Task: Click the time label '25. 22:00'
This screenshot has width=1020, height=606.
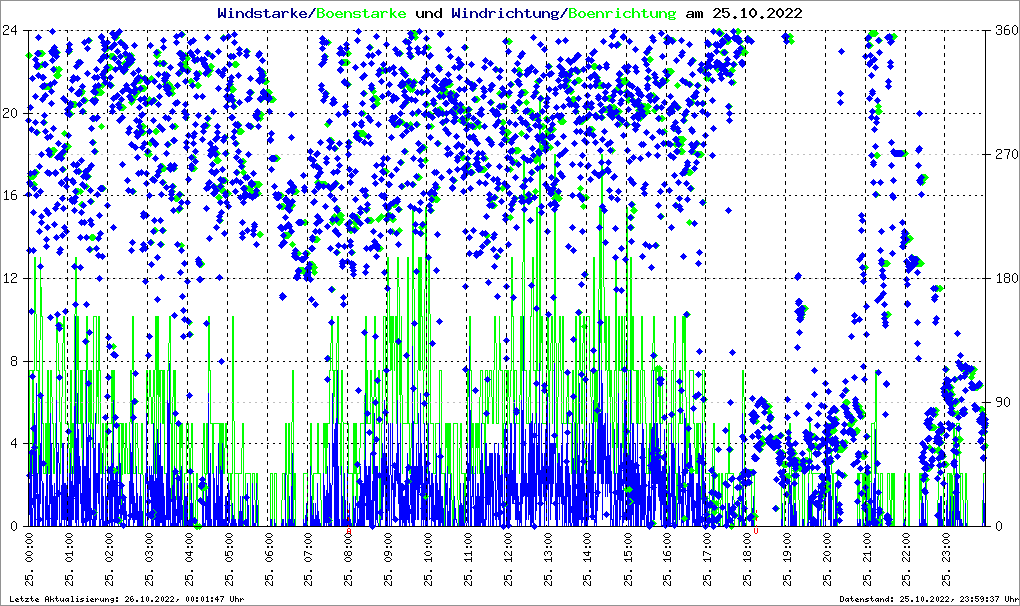Action: point(907,559)
